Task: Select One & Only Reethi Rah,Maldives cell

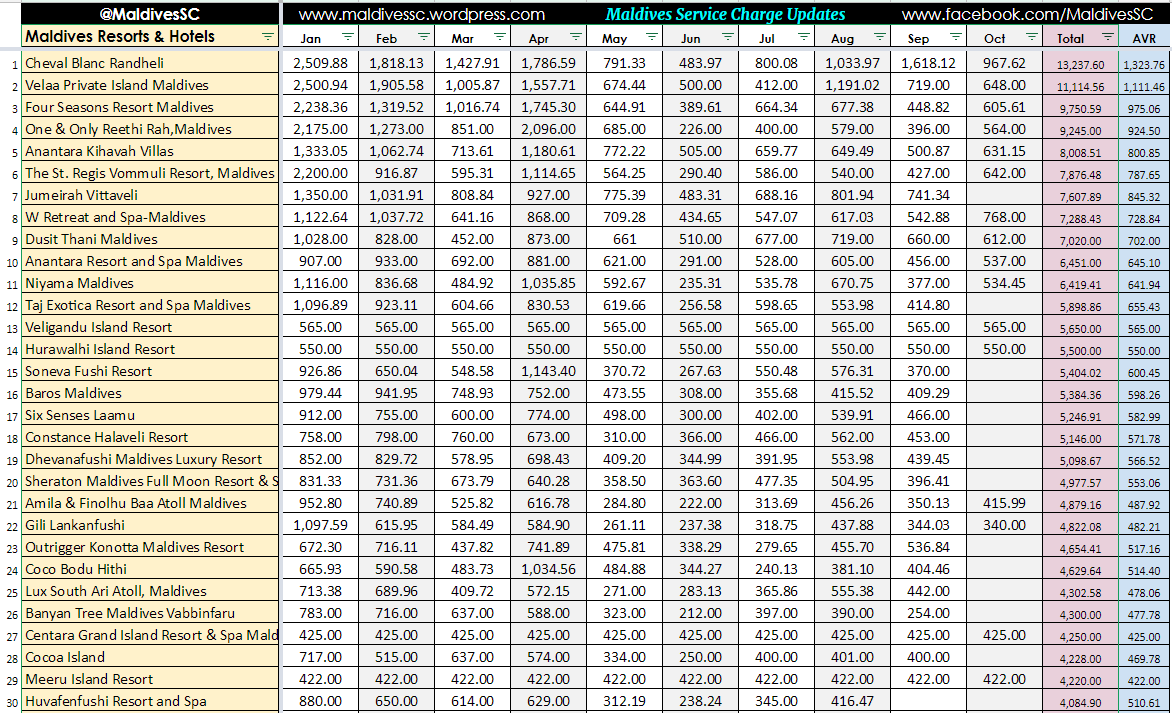Action: (150, 129)
